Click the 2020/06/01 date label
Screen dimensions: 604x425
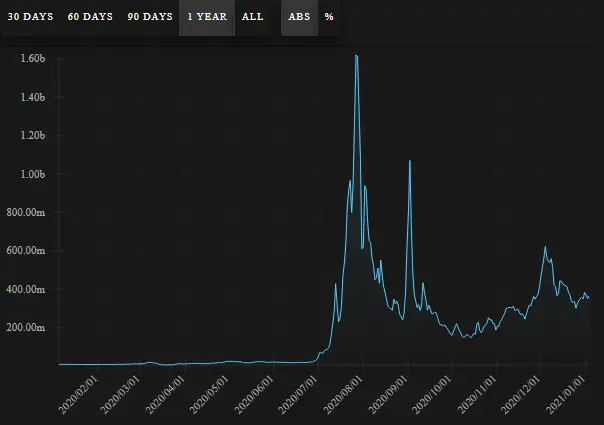click(255, 395)
